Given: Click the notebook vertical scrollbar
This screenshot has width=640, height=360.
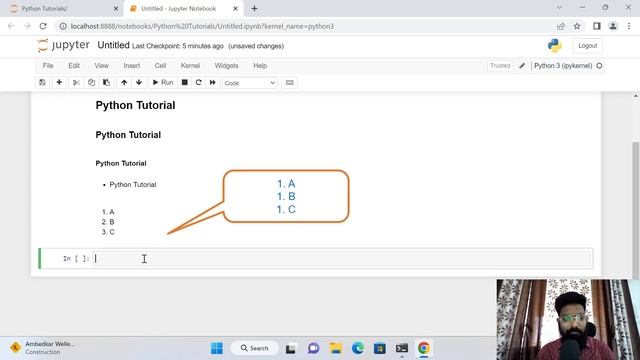Looking at the screenshot, I should click(636, 210).
